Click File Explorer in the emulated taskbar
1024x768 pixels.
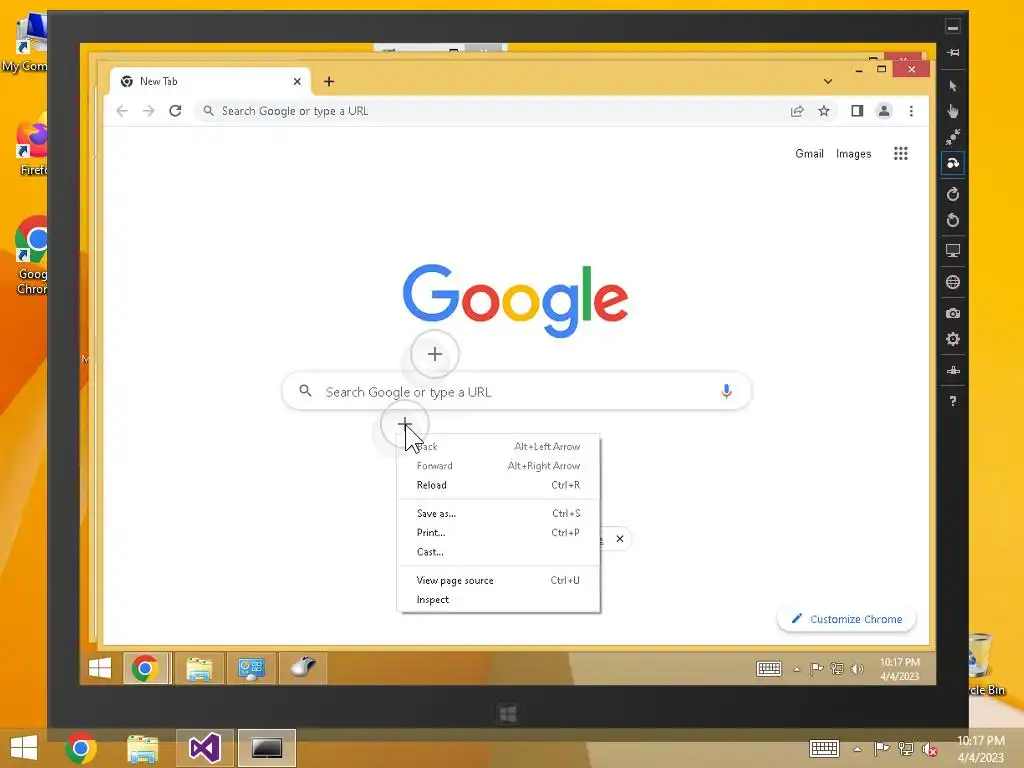[x=199, y=668]
